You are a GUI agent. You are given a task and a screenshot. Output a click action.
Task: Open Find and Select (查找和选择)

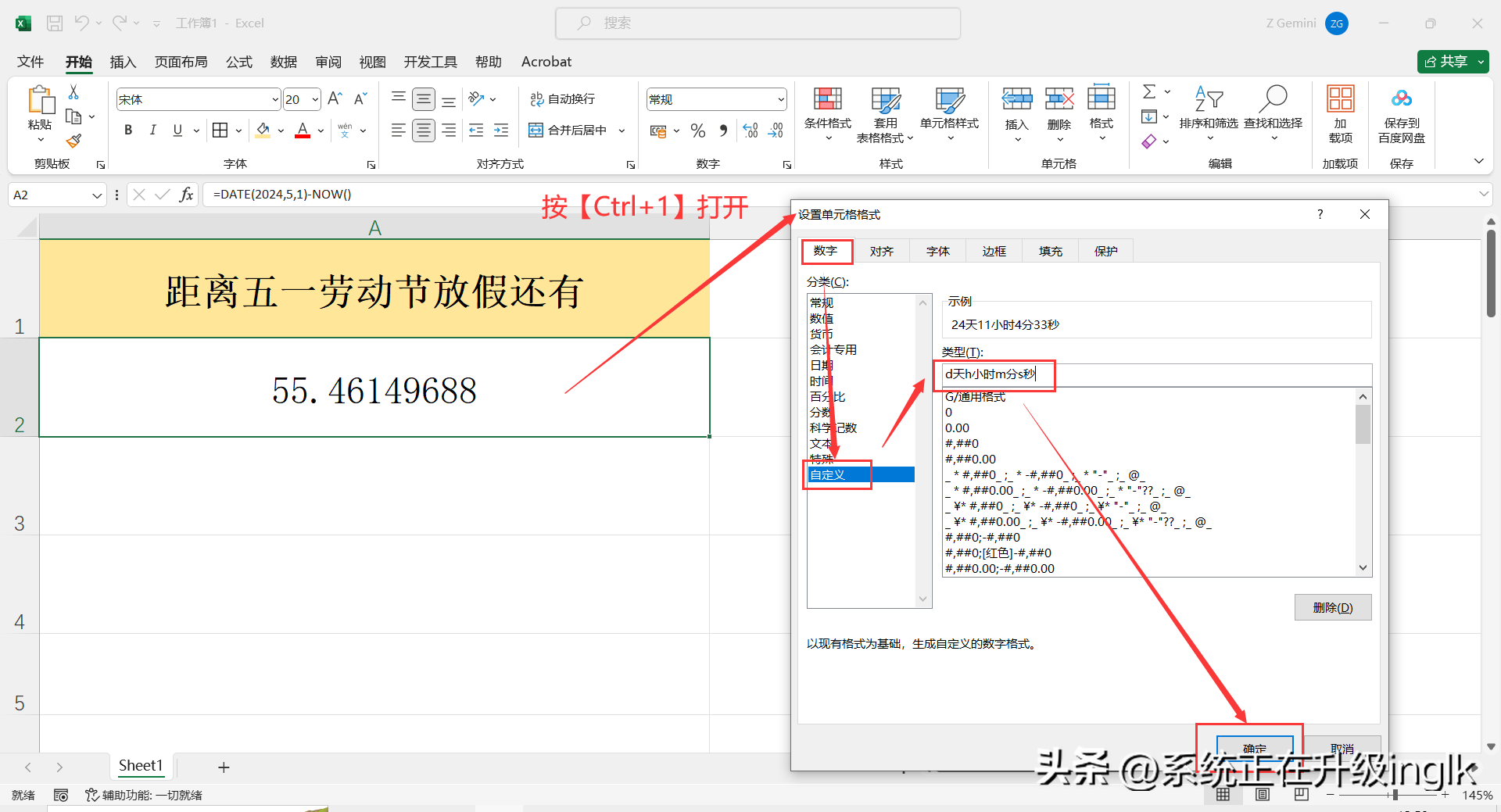click(x=1274, y=114)
